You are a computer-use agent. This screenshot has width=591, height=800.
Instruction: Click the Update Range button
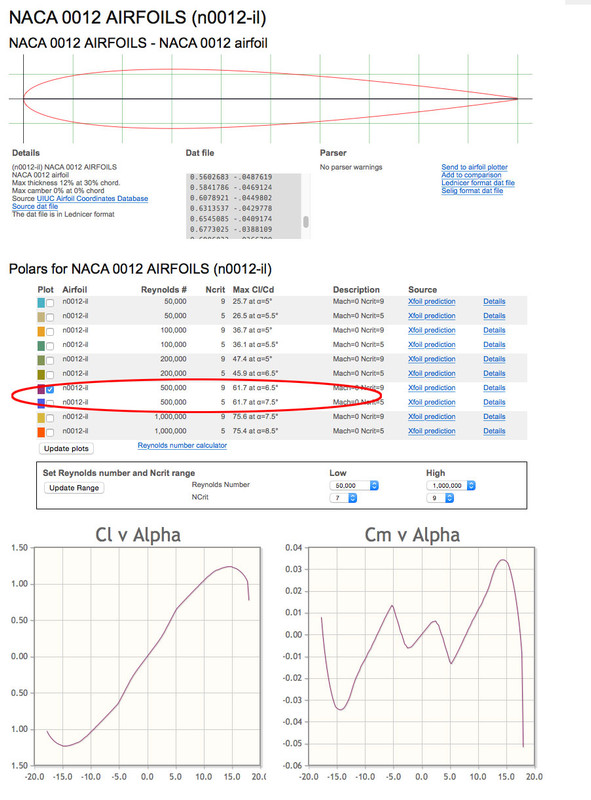coord(74,488)
